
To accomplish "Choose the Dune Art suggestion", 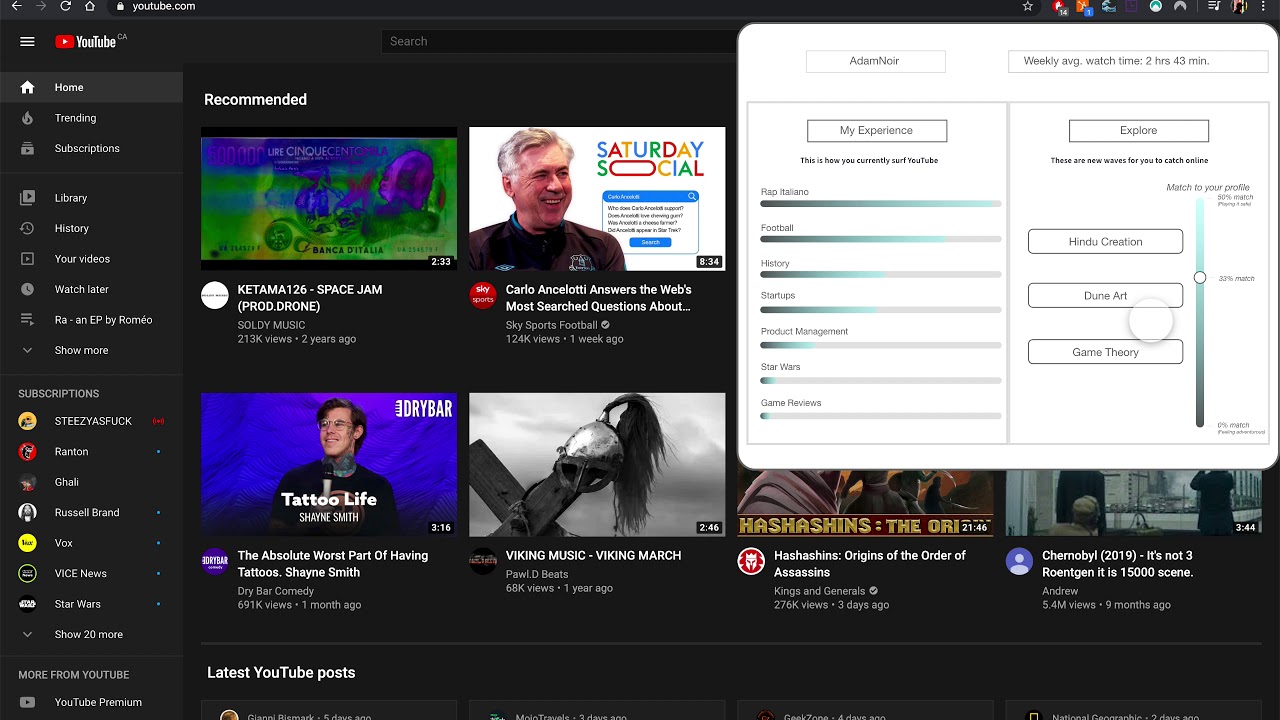I will (x=1105, y=296).
